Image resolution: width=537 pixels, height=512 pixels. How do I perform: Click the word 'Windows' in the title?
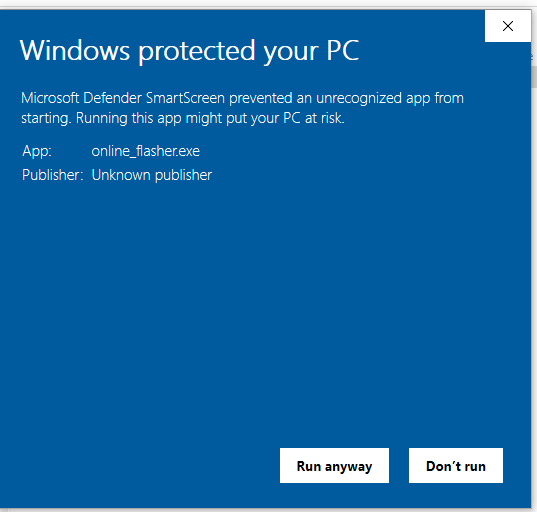pos(75,50)
